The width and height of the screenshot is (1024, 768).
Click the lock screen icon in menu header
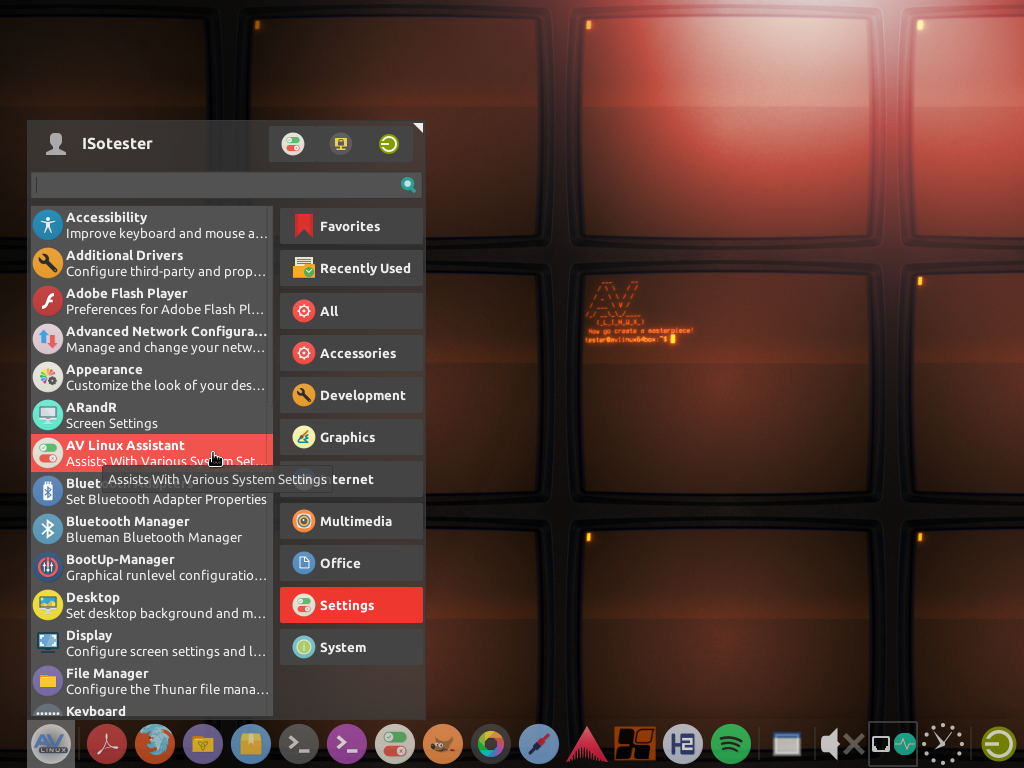click(x=341, y=144)
